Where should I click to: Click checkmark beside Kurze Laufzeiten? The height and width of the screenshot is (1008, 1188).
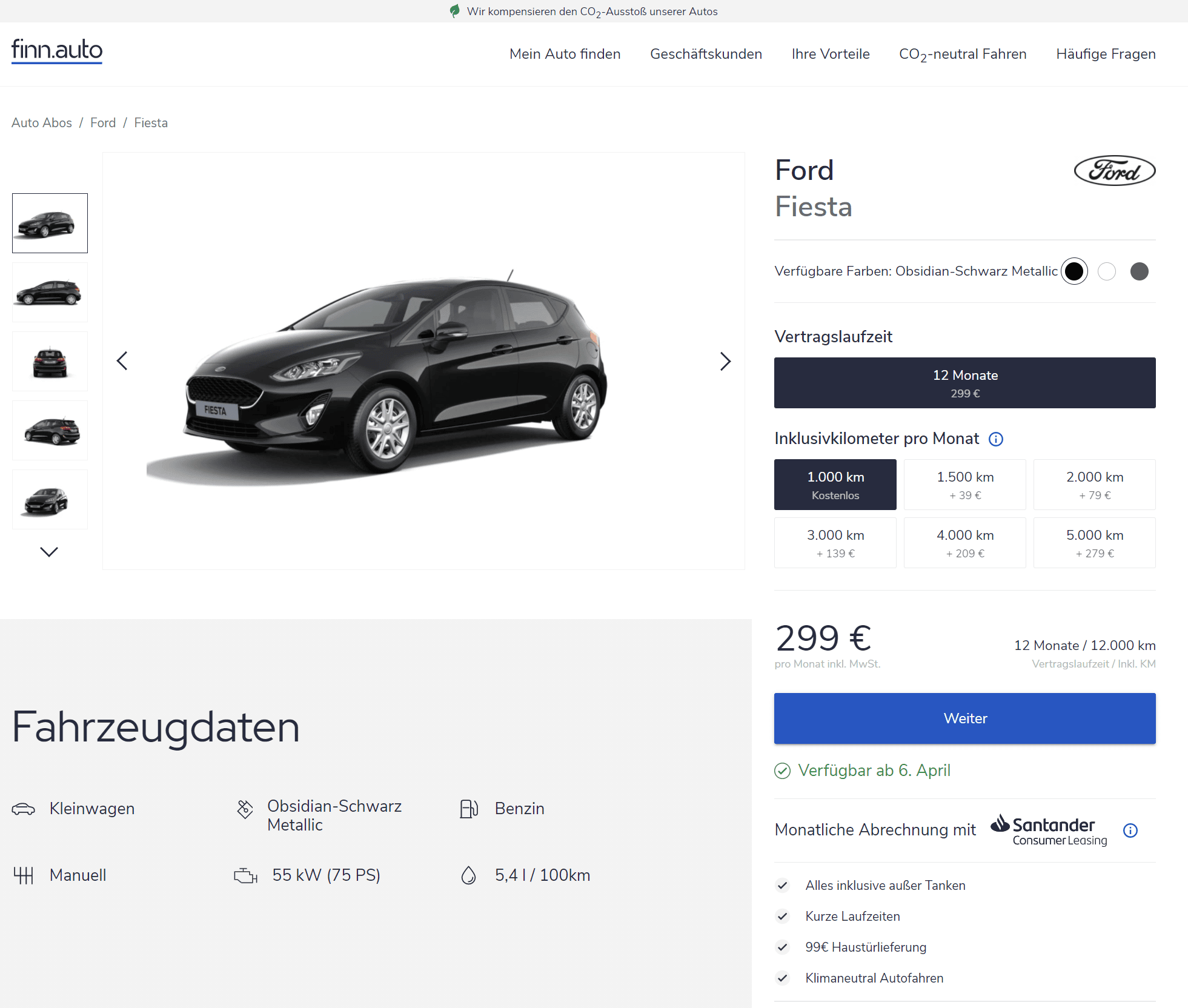pos(783,917)
